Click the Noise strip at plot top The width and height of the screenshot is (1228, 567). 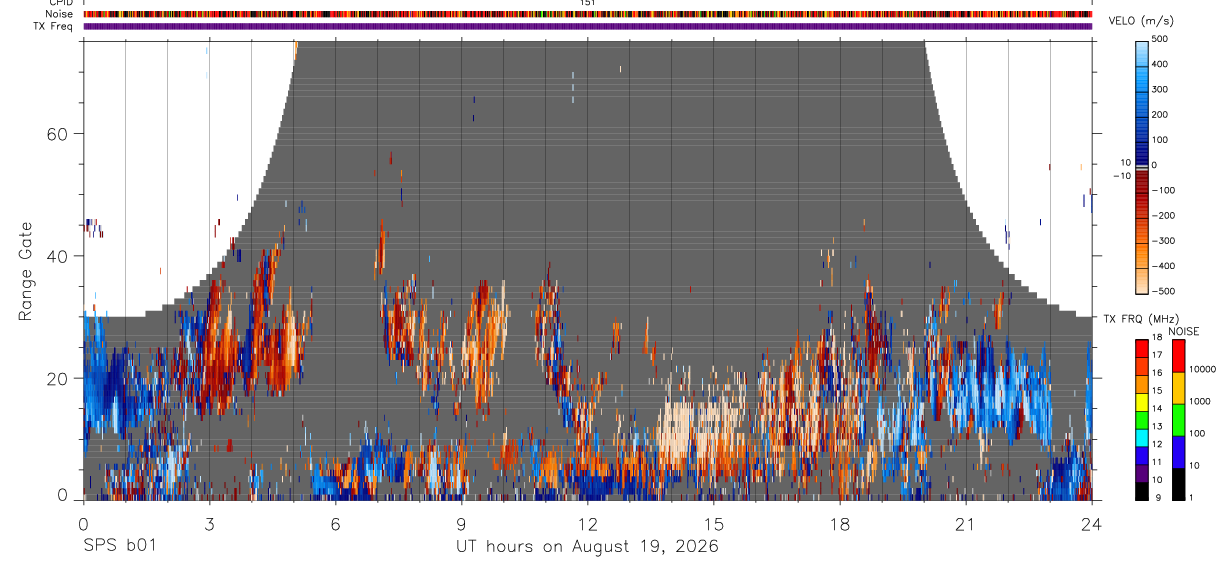(x=587, y=14)
